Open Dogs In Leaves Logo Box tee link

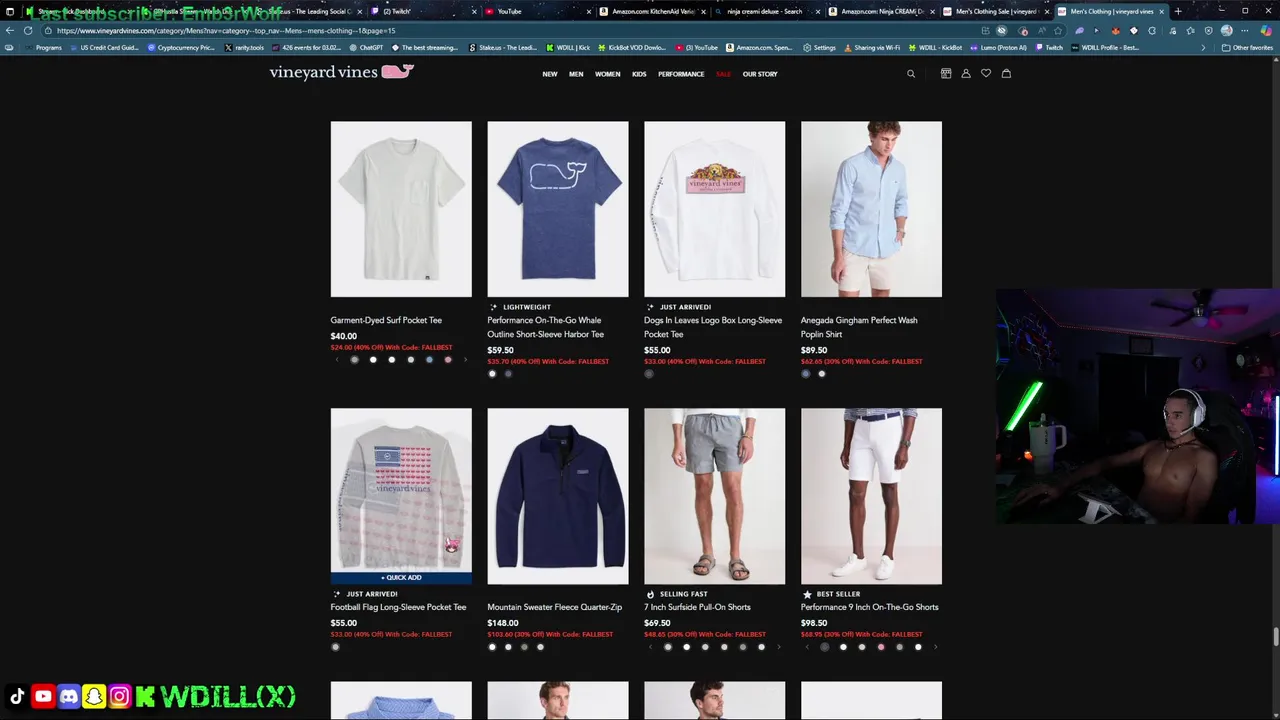[x=713, y=327]
